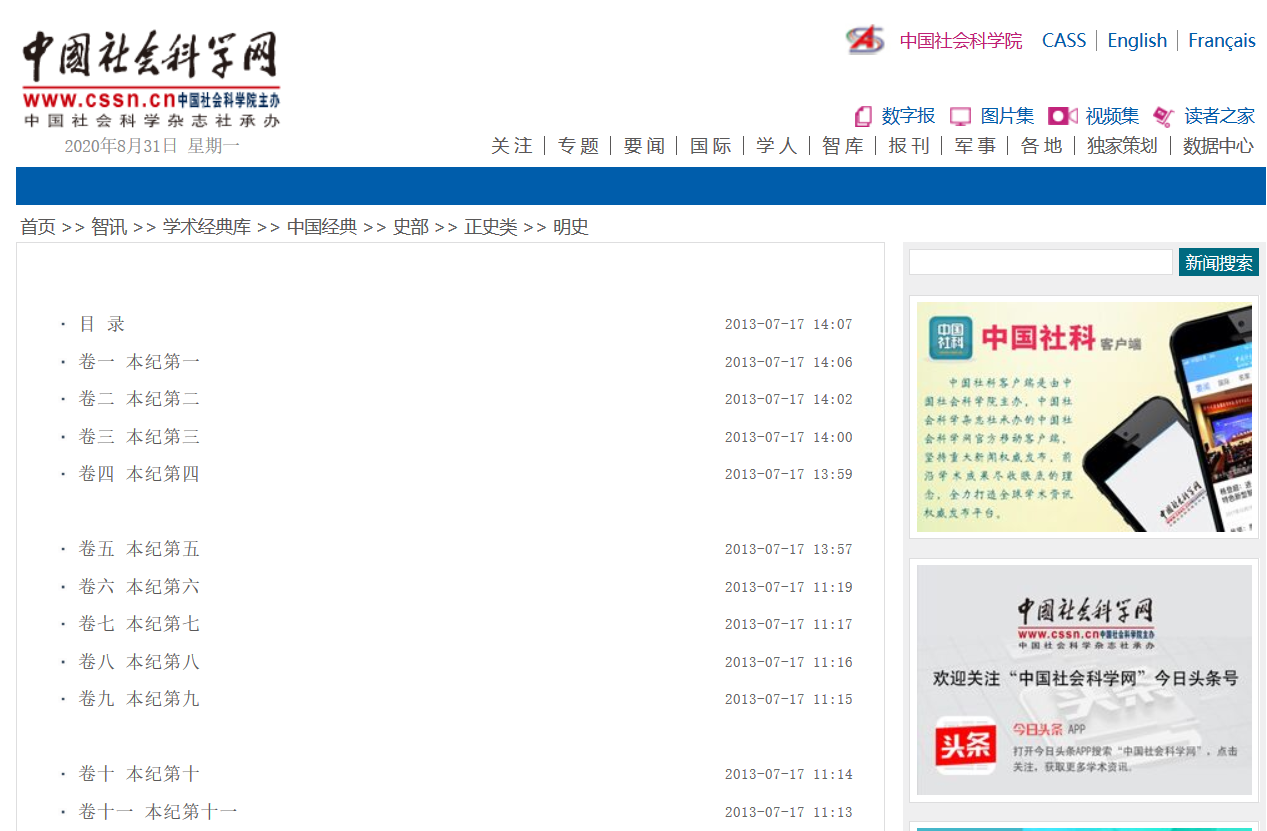Open 卷一 本纪第一 chapter link
Image resolution: width=1267 pixels, height=831 pixels.
[139, 362]
